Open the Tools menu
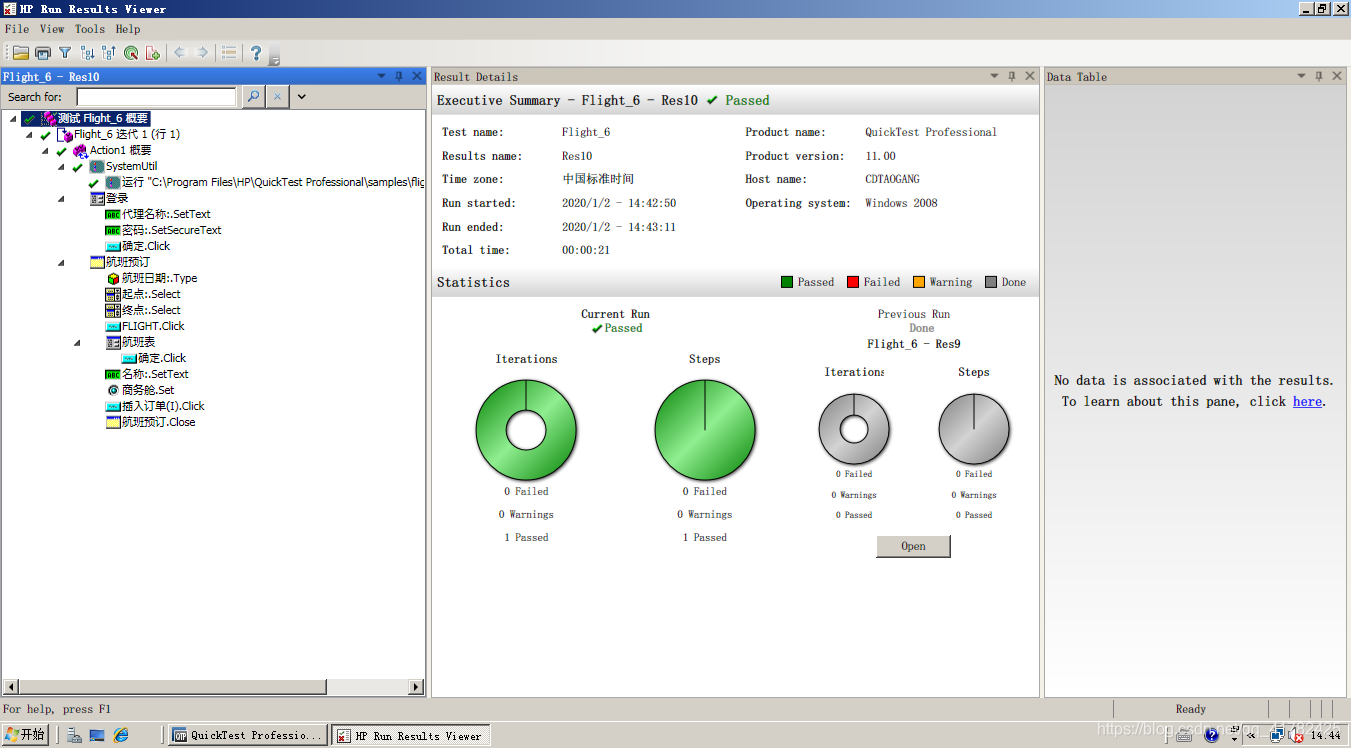The image size is (1351, 748). [x=90, y=29]
